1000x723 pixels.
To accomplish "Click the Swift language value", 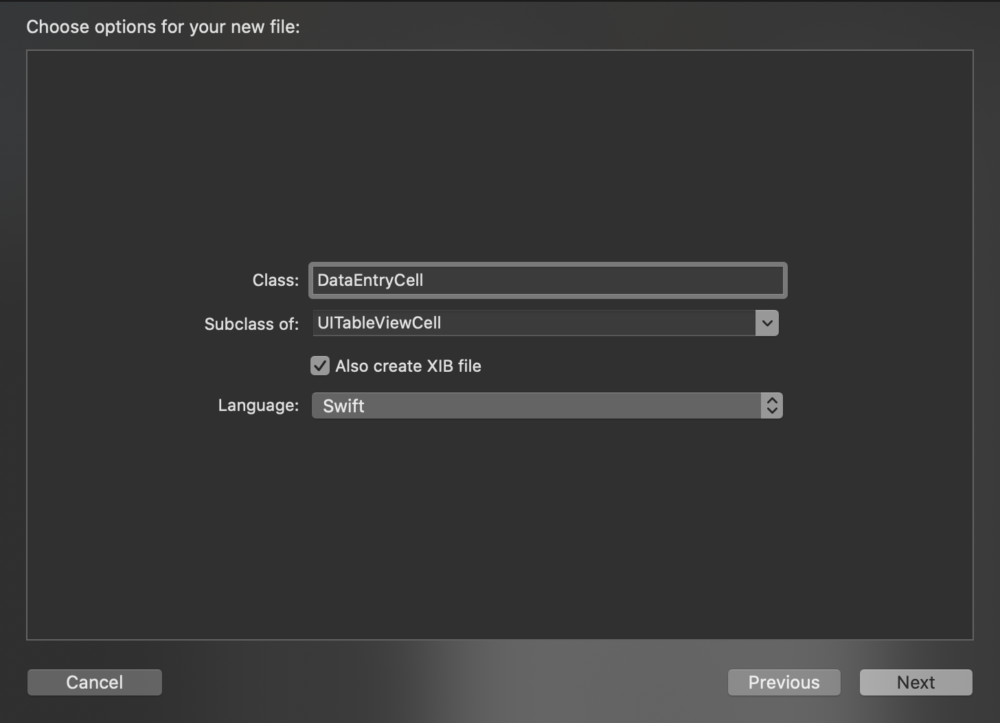I will tap(343, 405).
